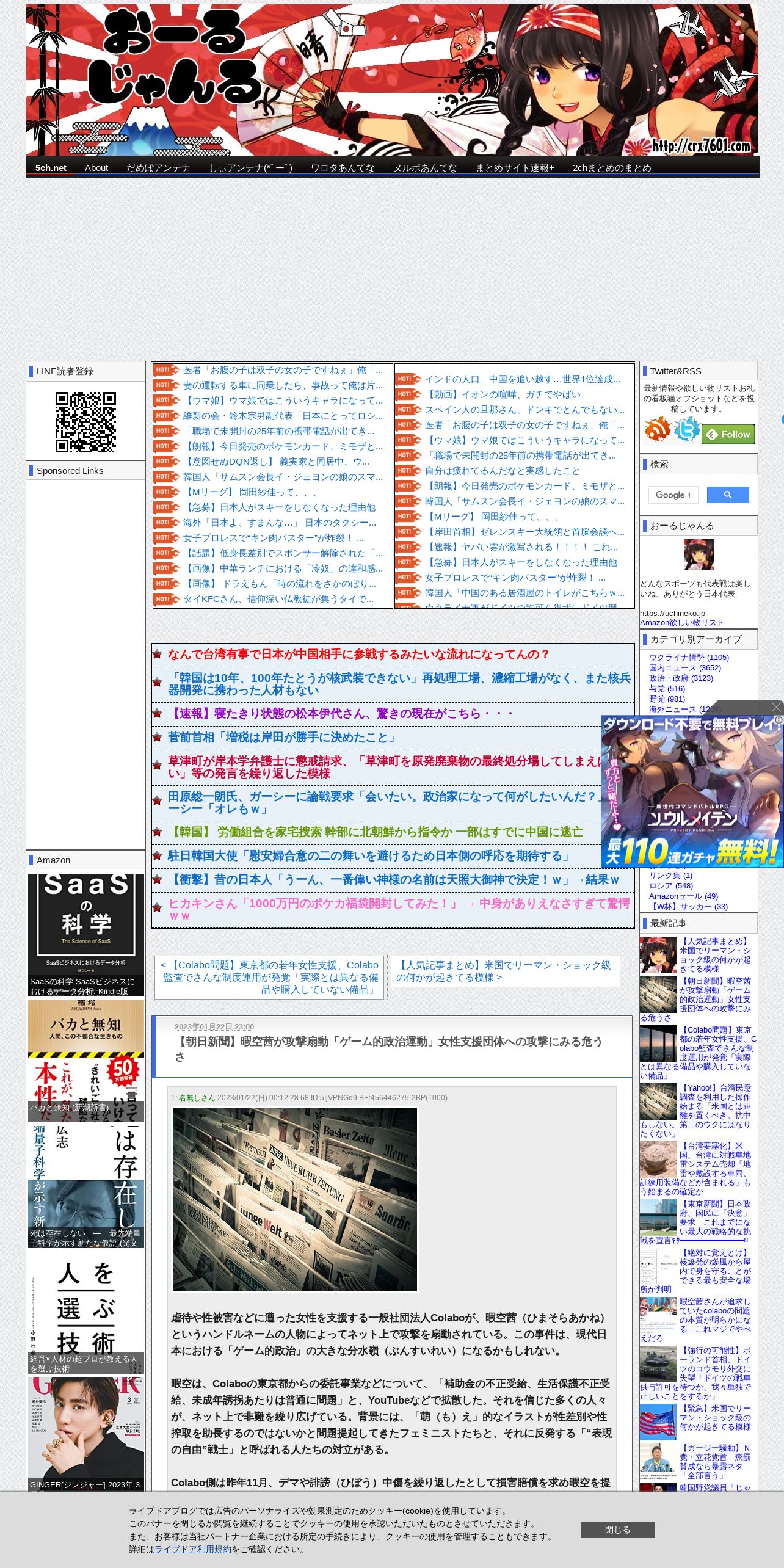Open HOT item 妻の運転する車に同乗したら
784x1568 pixels.
(x=283, y=385)
